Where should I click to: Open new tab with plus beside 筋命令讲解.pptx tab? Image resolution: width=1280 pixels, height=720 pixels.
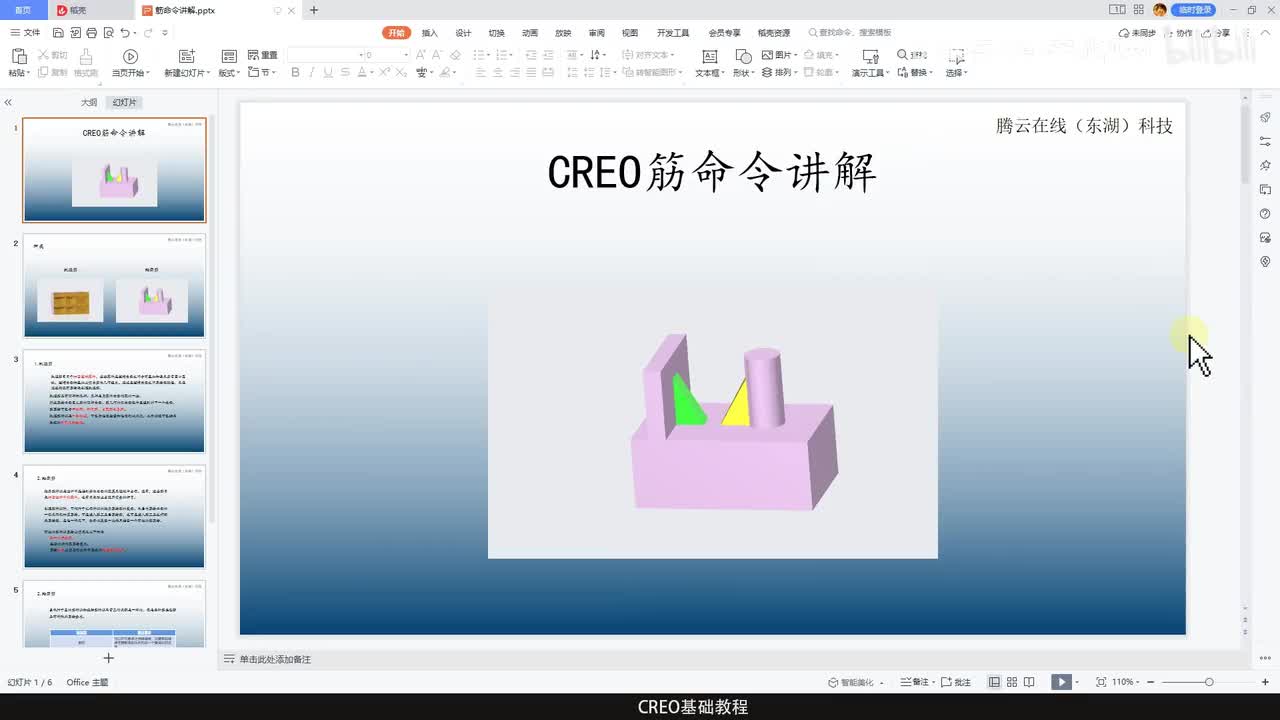(314, 10)
